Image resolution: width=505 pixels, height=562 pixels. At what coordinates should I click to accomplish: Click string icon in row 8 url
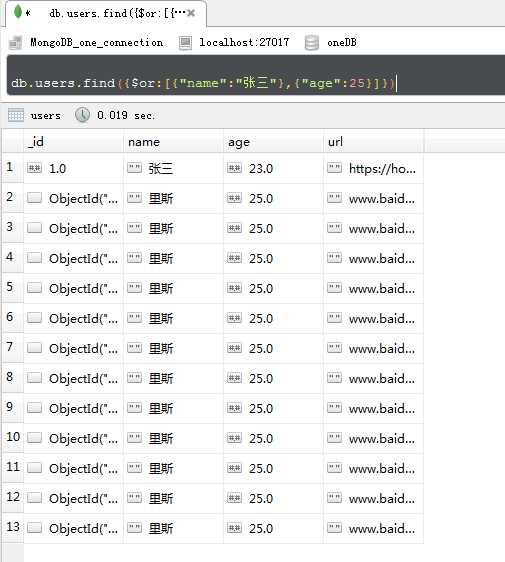334,378
